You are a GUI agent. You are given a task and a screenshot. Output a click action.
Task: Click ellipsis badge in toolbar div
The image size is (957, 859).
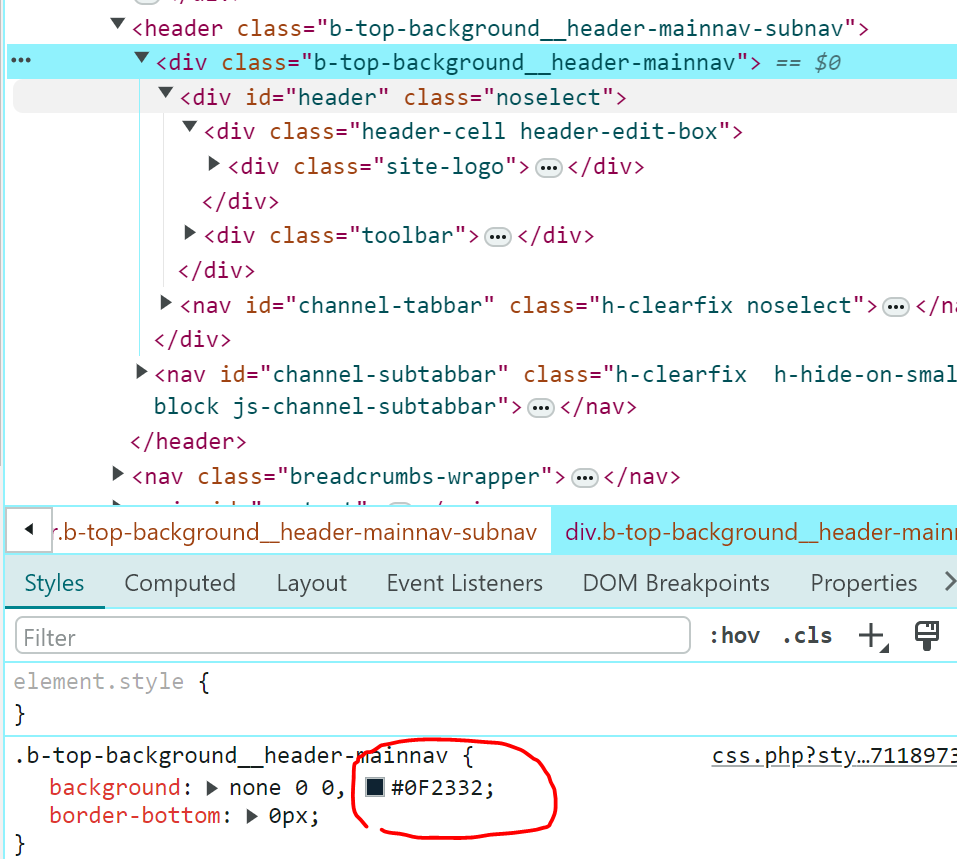(498, 237)
